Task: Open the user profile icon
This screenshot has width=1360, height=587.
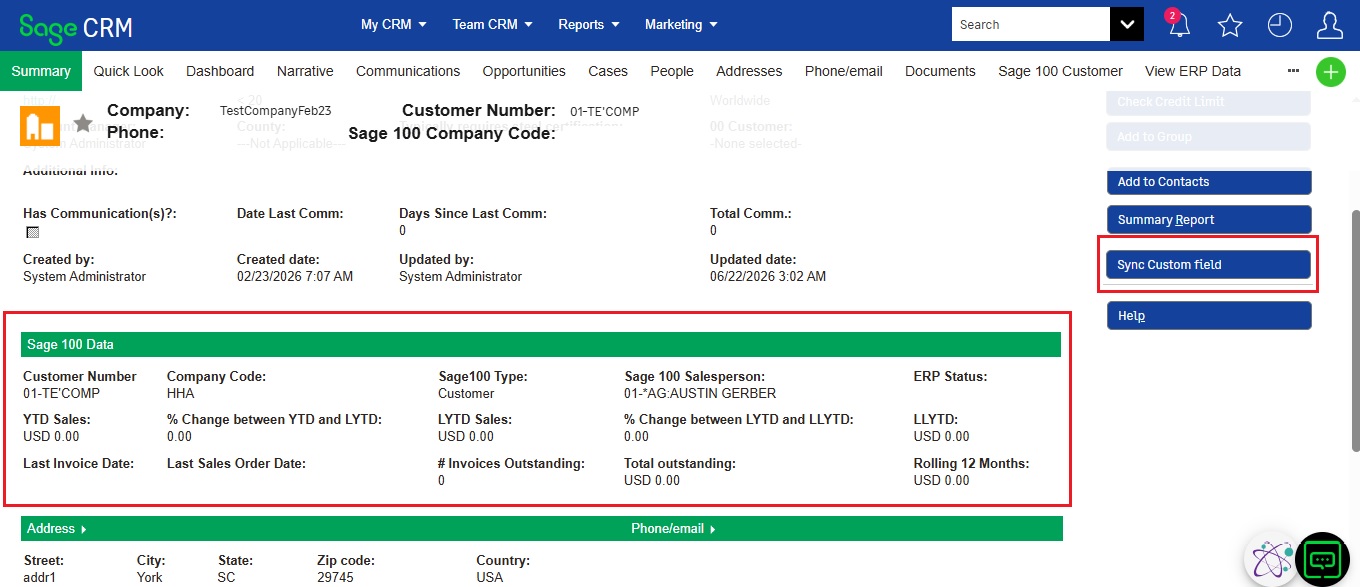Action: point(1330,25)
